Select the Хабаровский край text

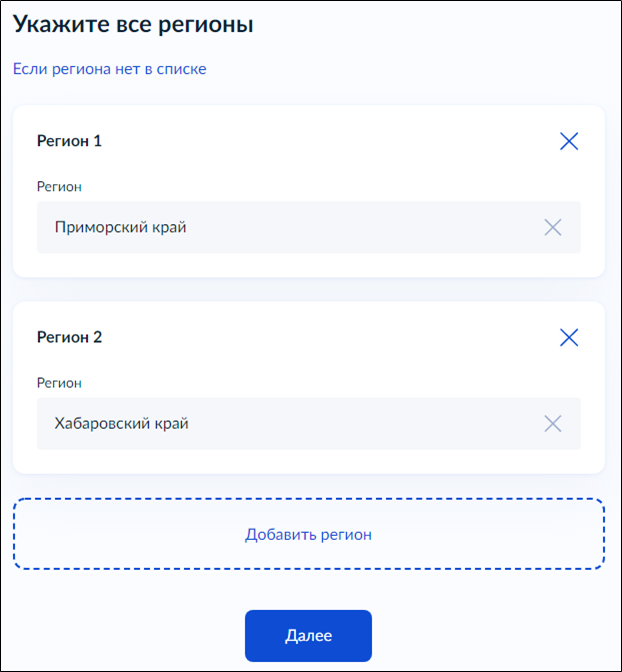point(121,424)
